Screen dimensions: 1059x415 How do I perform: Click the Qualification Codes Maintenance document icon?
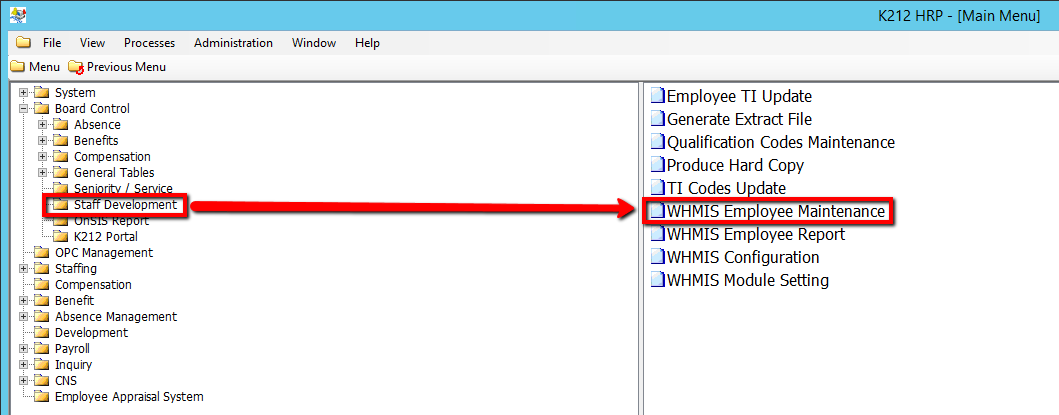point(657,143)
